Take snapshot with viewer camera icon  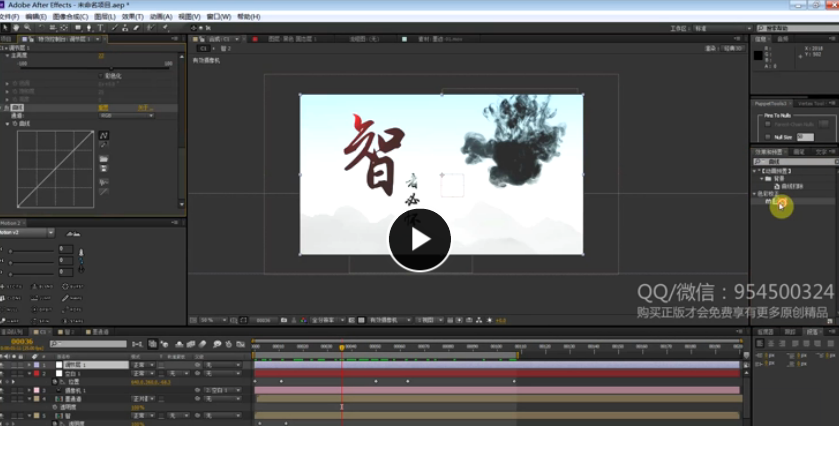[284, 320]
